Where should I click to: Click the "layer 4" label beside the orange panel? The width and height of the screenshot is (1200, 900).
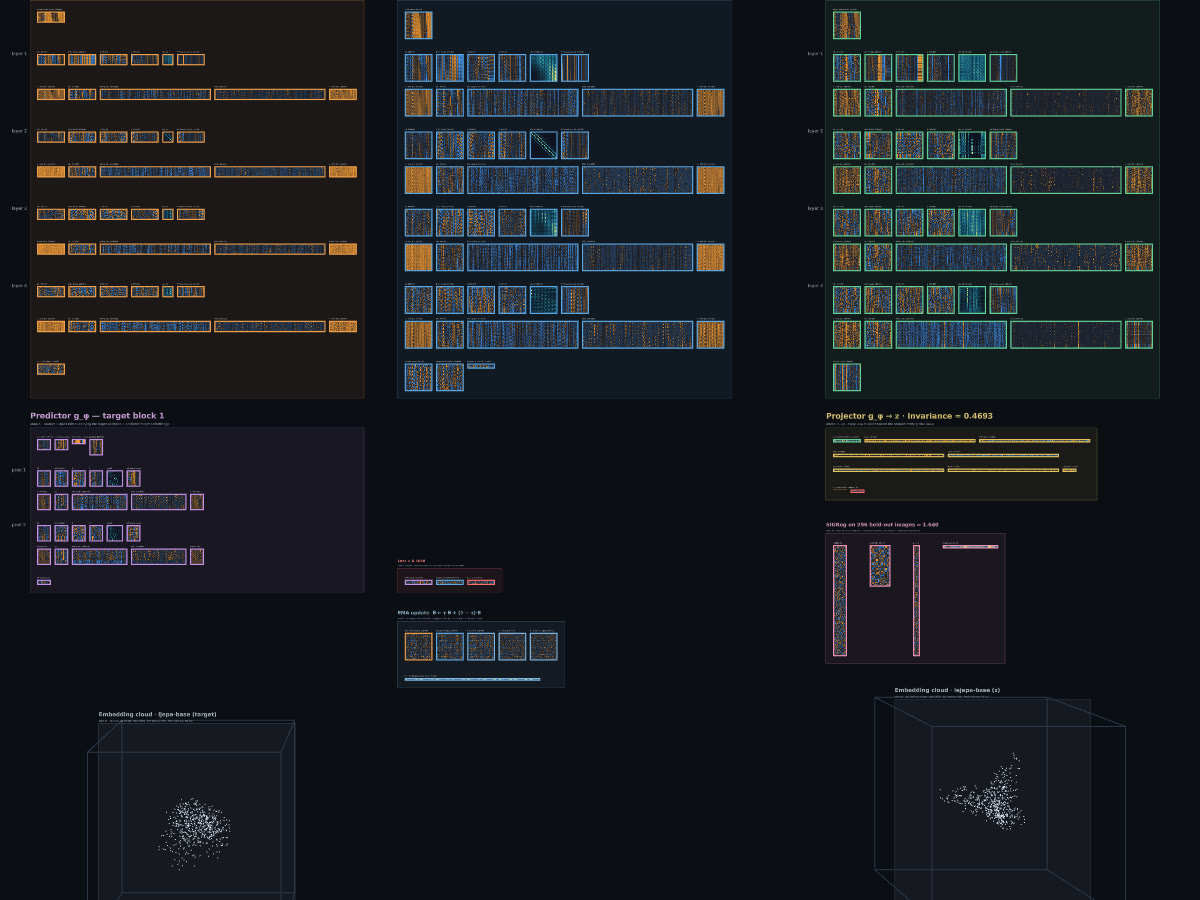tap(19, 286)
